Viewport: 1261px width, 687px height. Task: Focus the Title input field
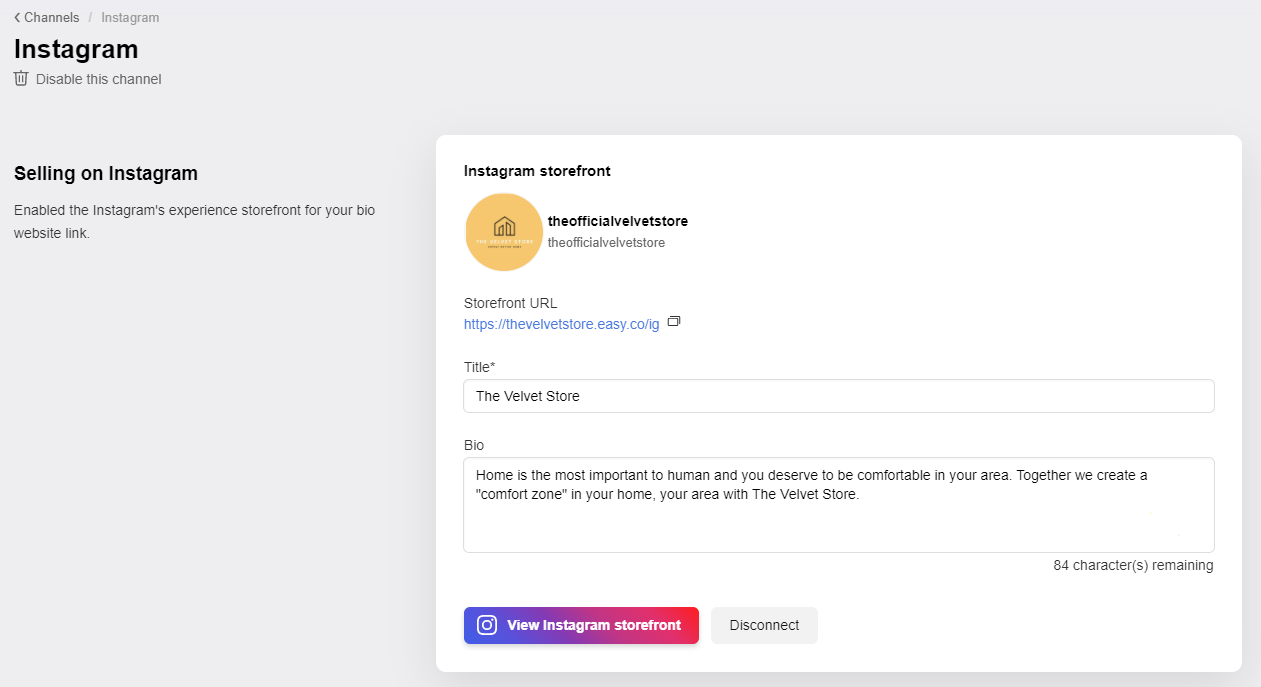coord(839,396)
